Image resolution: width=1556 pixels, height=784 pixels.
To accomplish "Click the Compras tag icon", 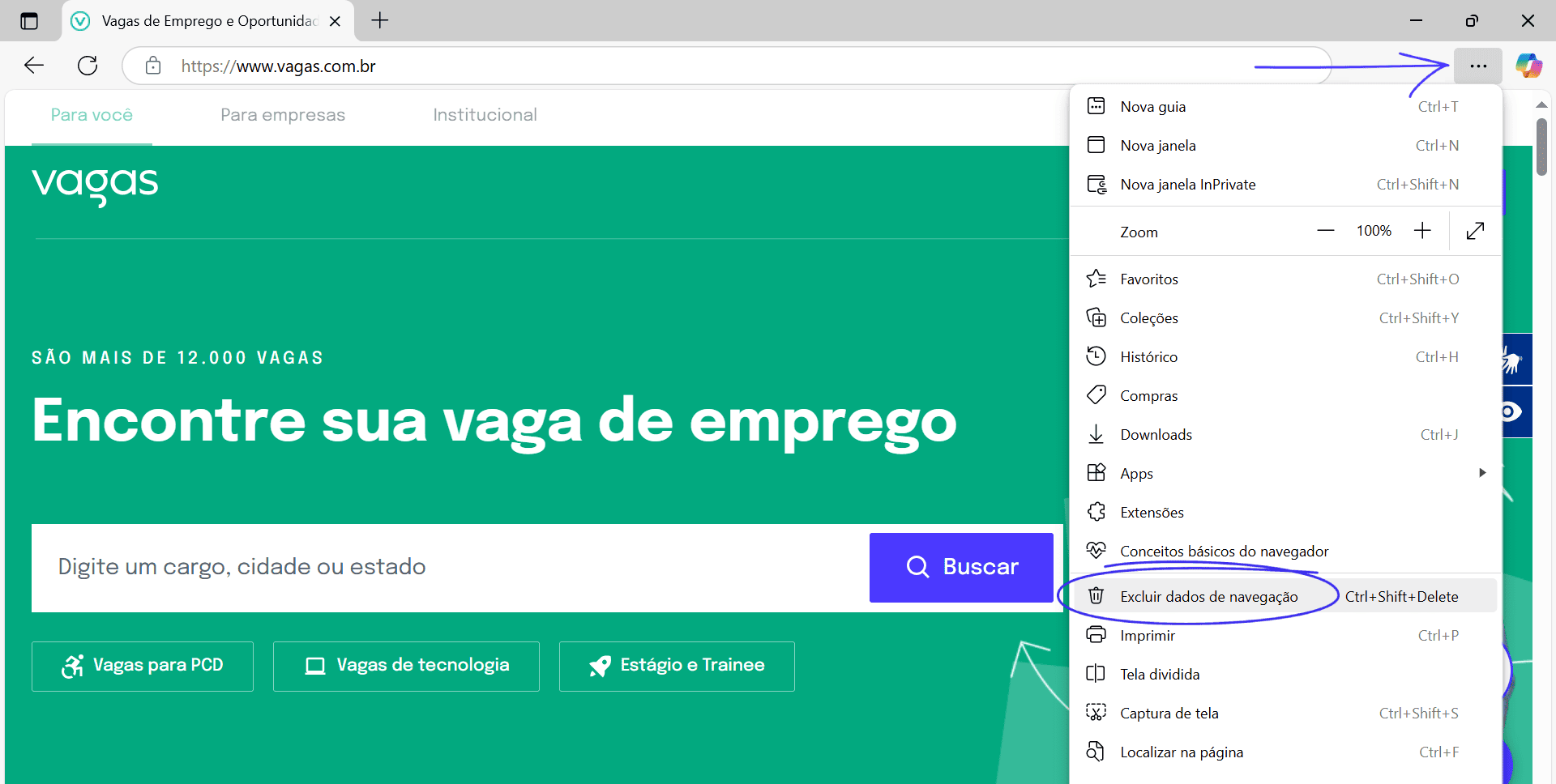I will coord(1096,395).
